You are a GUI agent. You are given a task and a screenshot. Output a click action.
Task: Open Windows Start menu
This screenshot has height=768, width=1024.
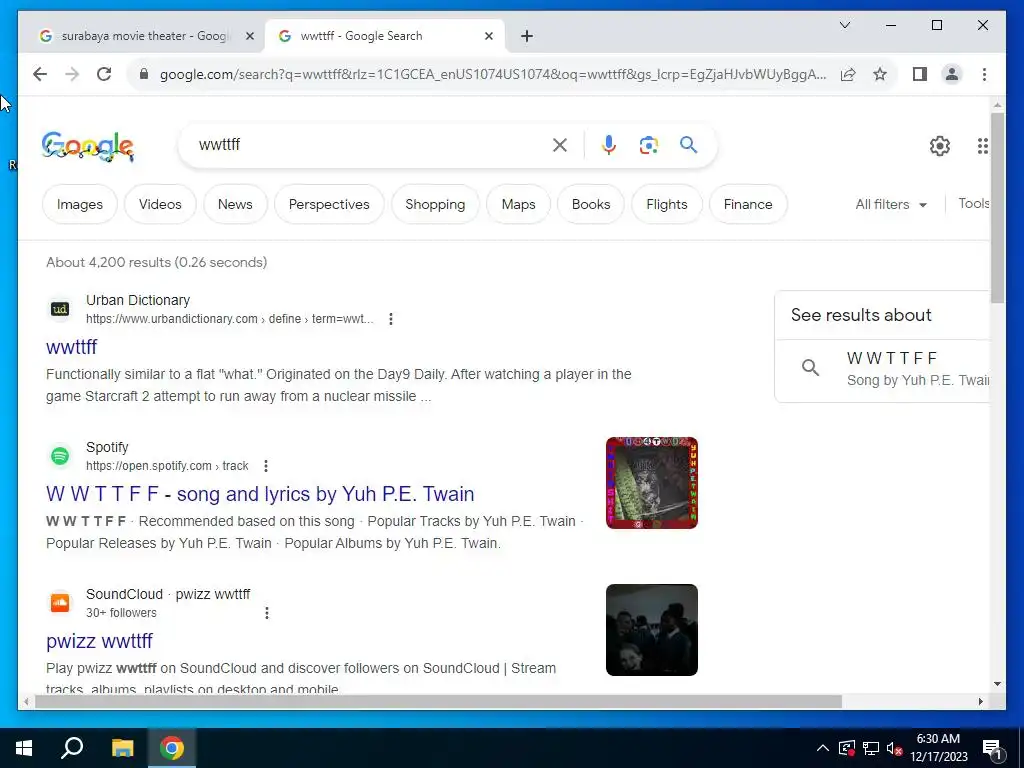(24, 748)
